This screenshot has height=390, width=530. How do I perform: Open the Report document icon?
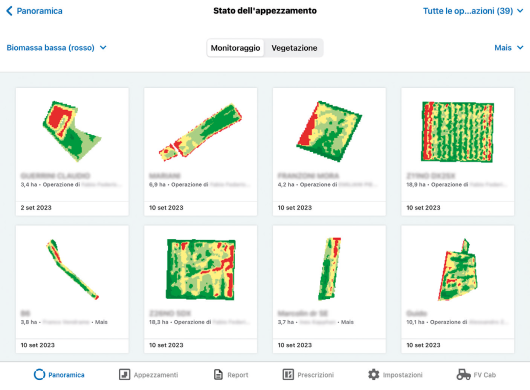point(218,374)
